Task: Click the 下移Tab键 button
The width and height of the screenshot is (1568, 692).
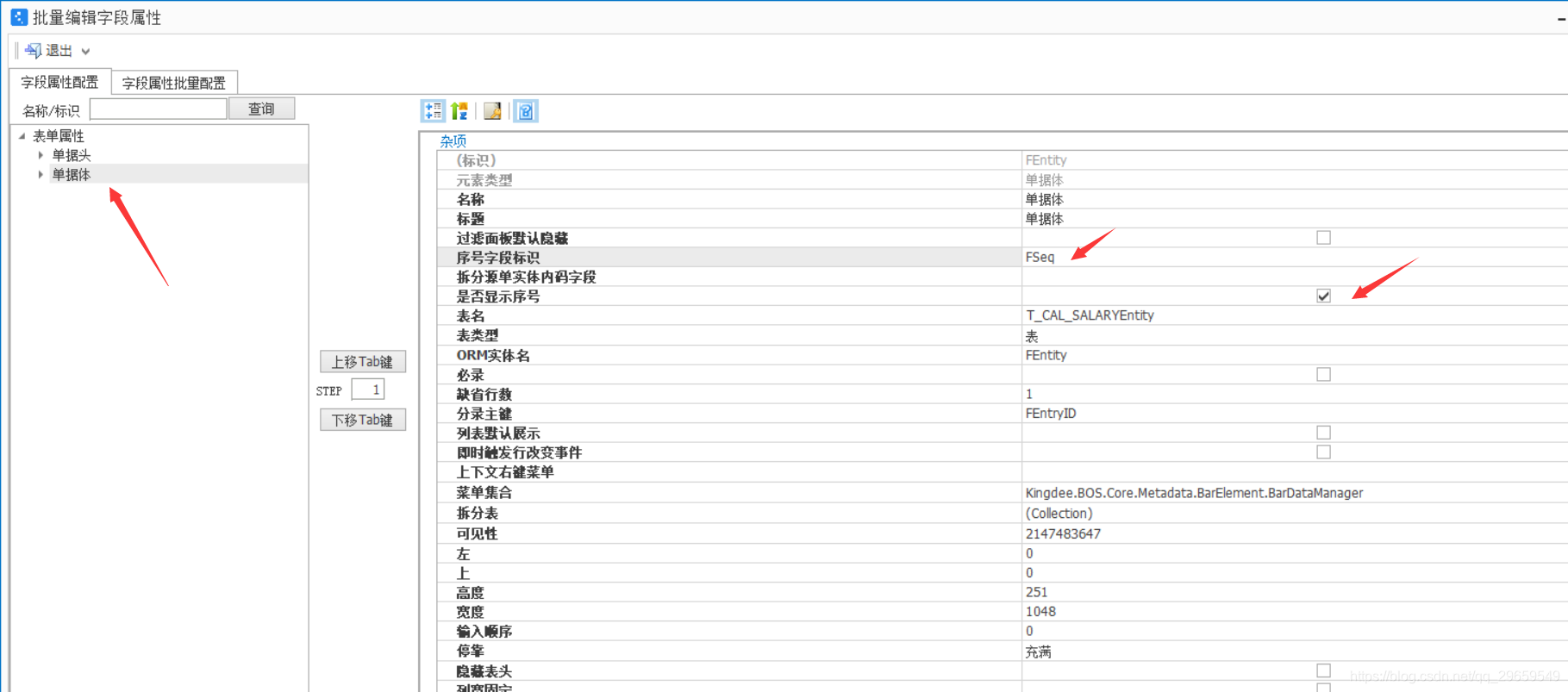Action: [362, 420]
